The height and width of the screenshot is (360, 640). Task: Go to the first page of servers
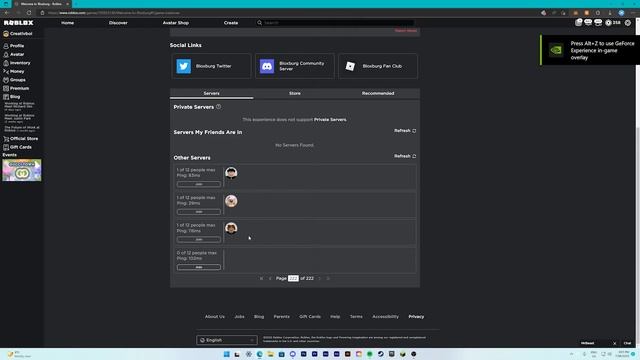[261, 278]
